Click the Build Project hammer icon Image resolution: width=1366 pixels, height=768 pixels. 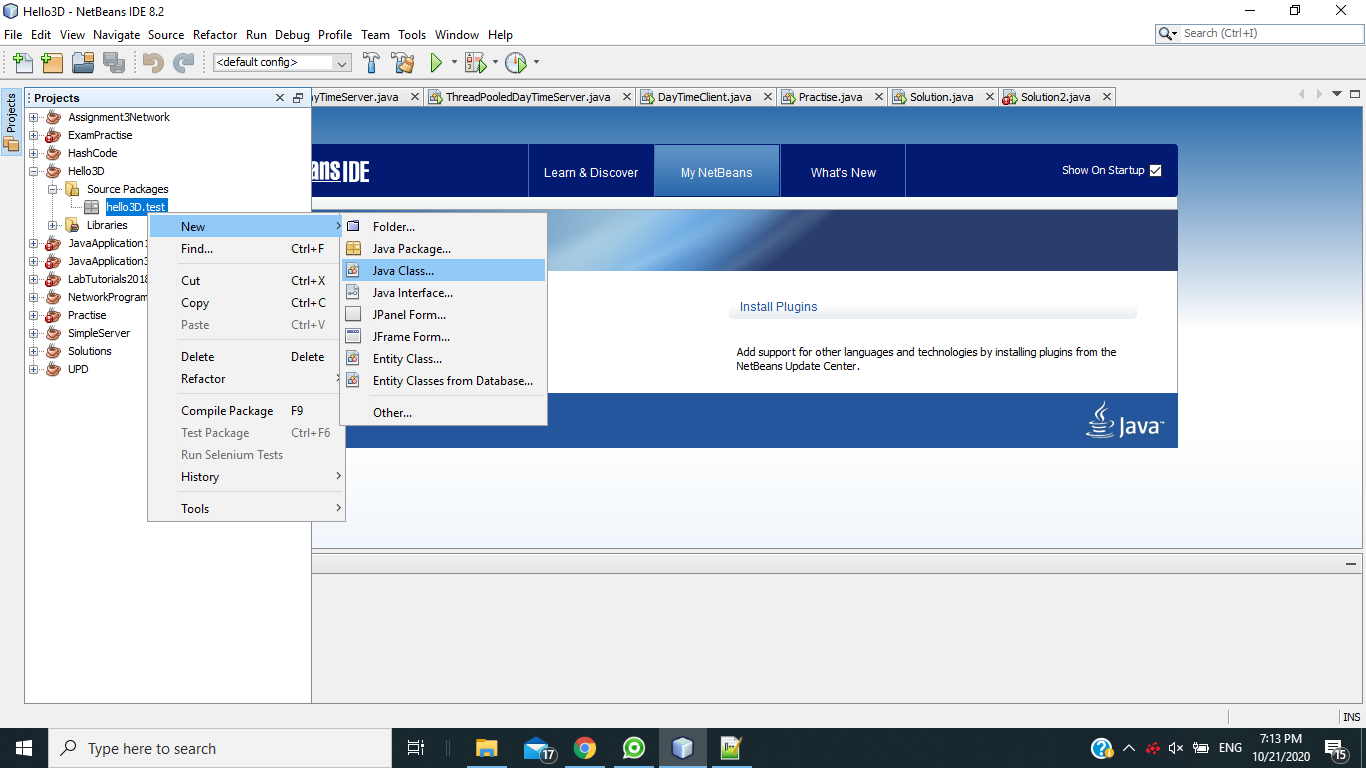(371, 63)
